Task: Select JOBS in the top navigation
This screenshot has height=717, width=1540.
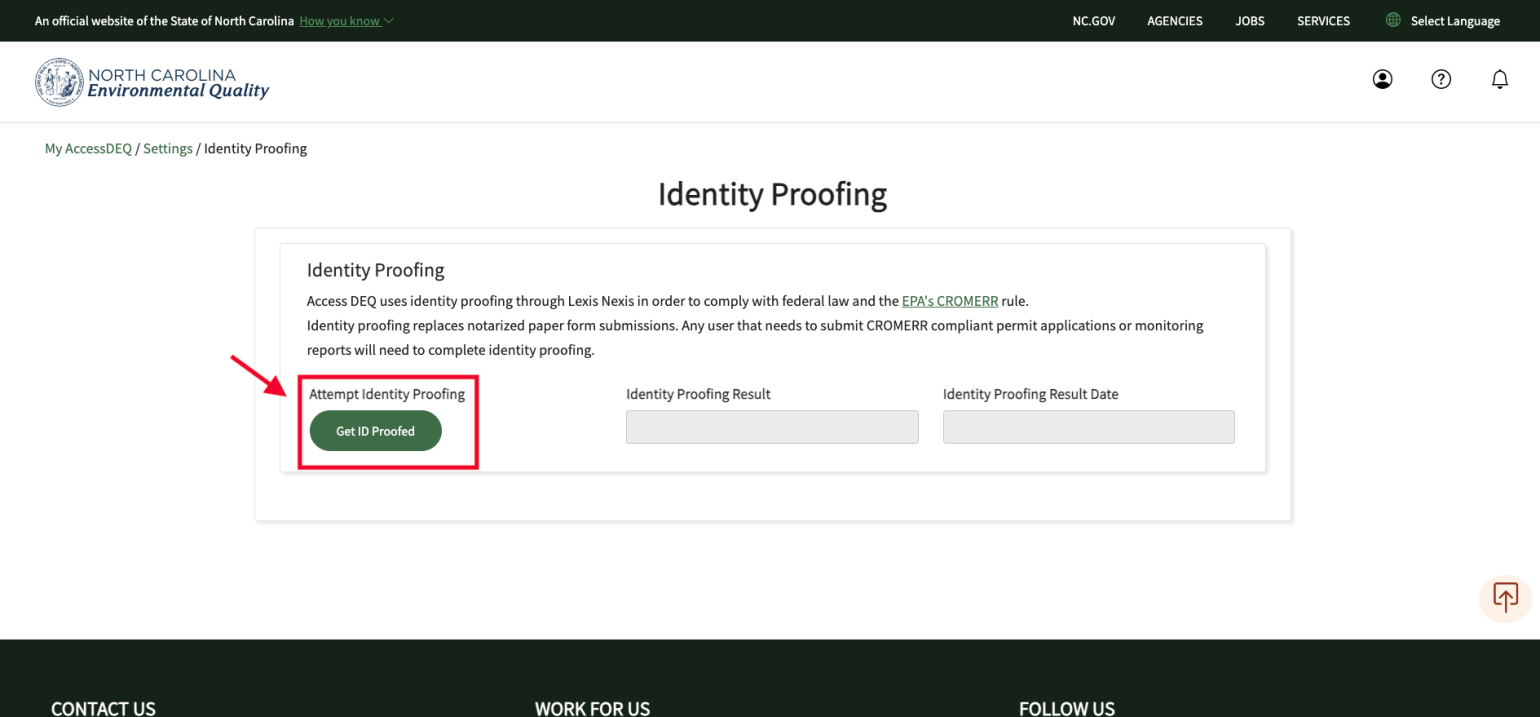Action: (x=1249, y=20)
